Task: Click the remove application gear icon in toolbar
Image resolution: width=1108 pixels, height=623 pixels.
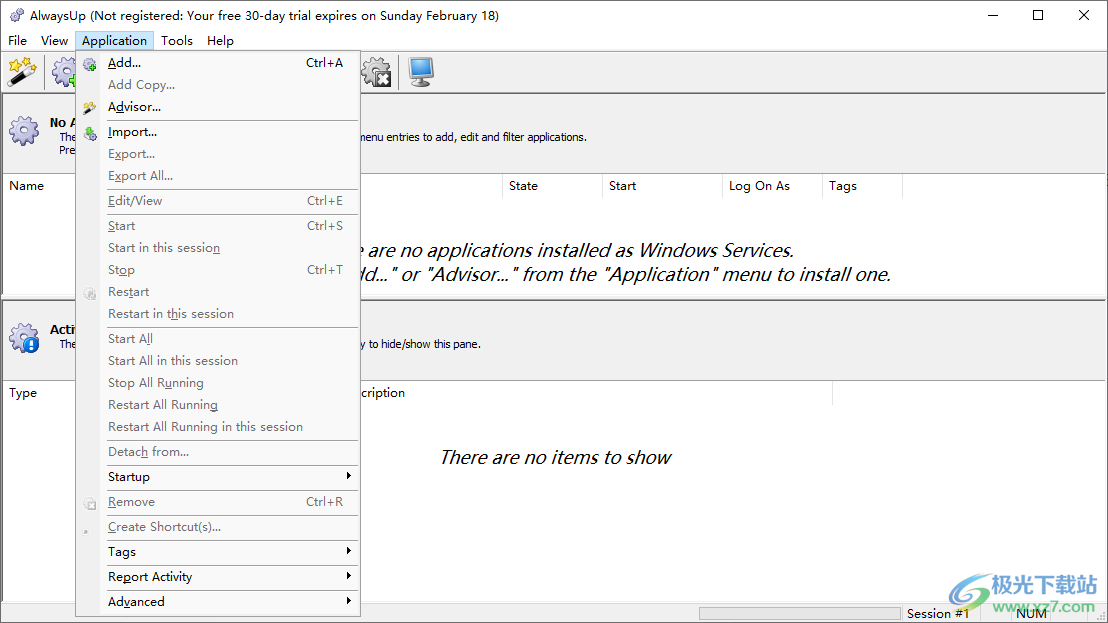Action: tap(377, 71)
